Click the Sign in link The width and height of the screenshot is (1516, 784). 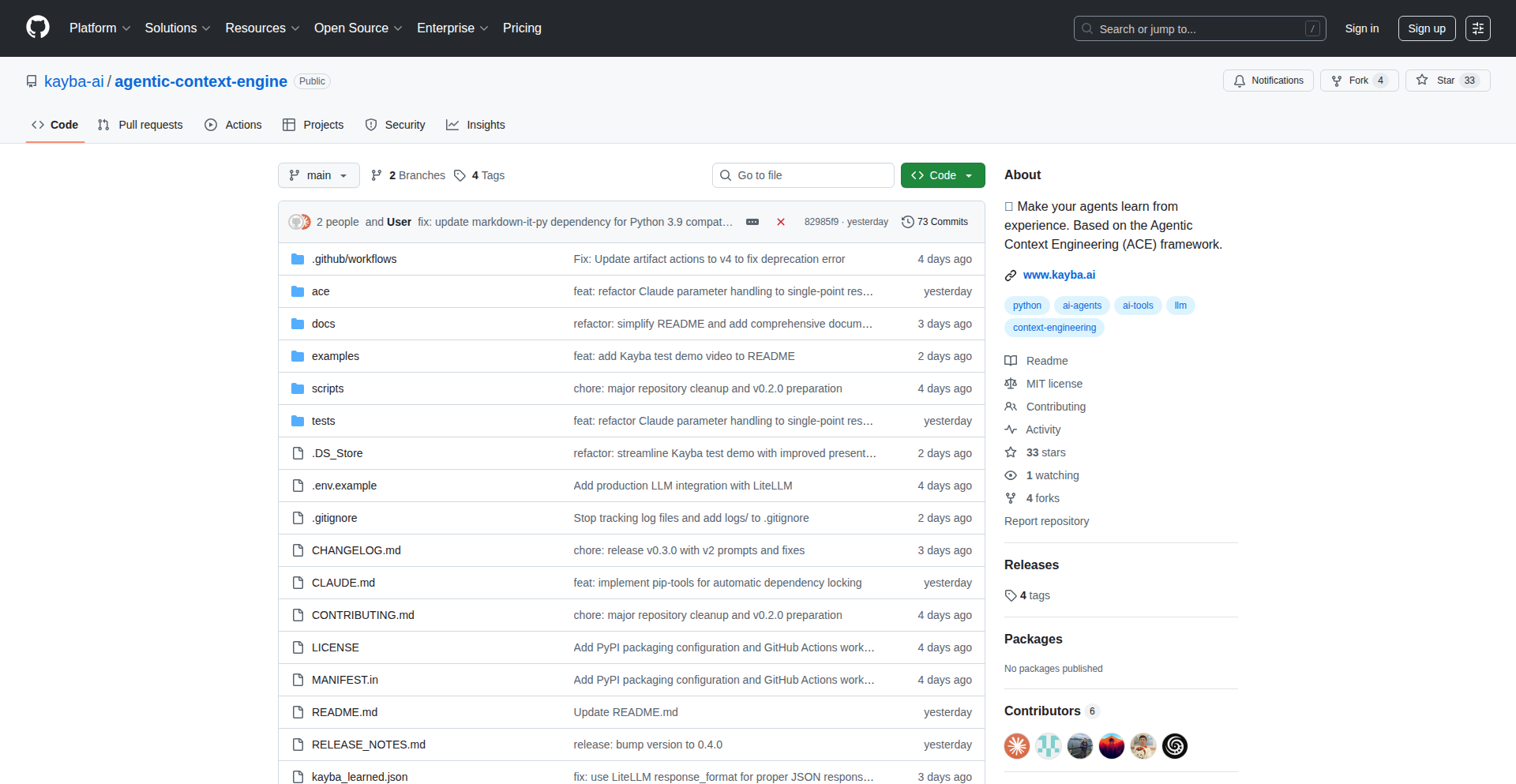pyautogui.click(x=1362, y=28)
